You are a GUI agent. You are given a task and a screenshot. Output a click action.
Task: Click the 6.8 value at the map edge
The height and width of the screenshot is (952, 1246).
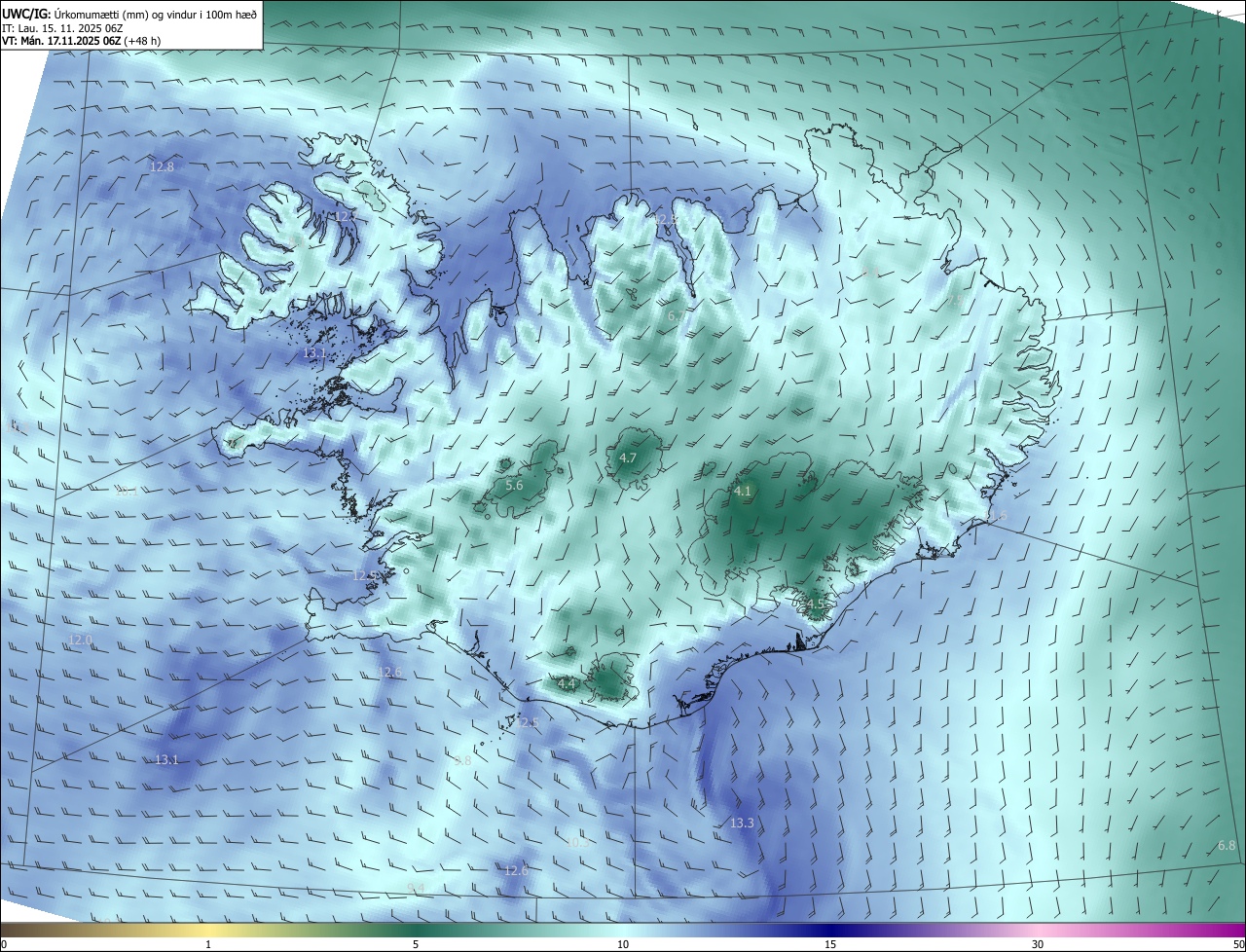1227,845
